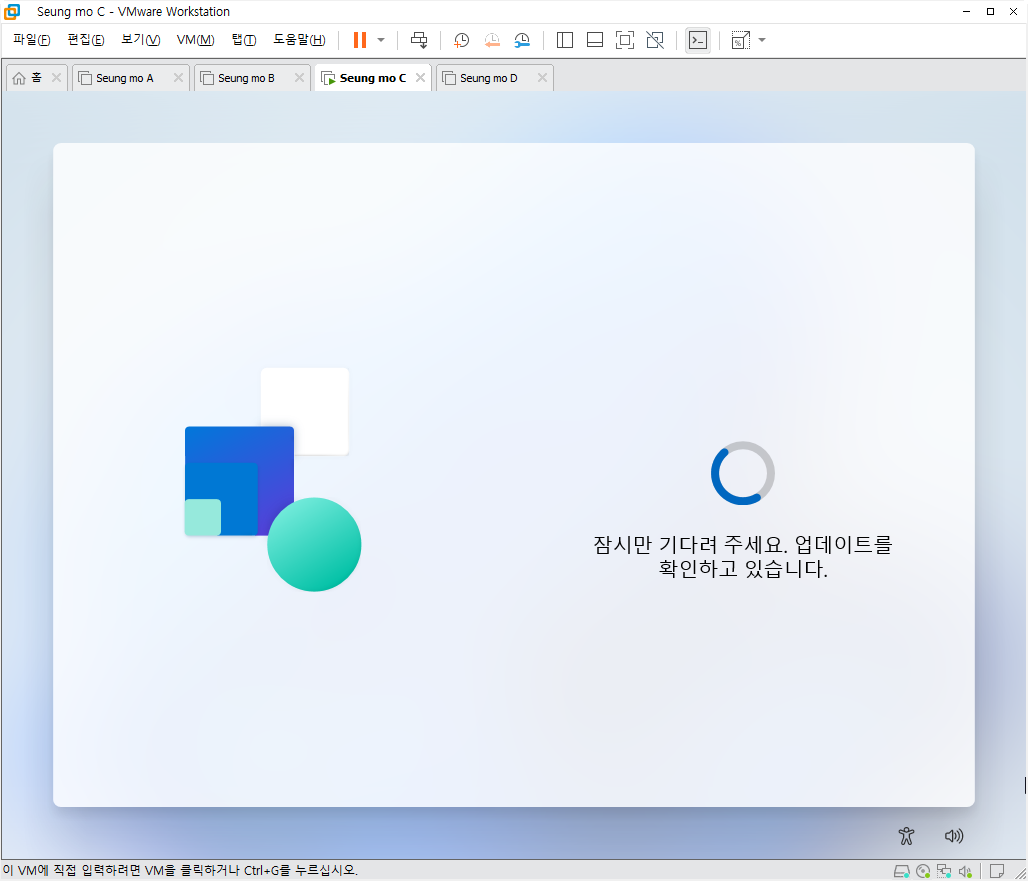Click the 잠시만 기다려 주세요 update message
The height and width of the screenshot is (881, 1028).
tap(743, 556)
